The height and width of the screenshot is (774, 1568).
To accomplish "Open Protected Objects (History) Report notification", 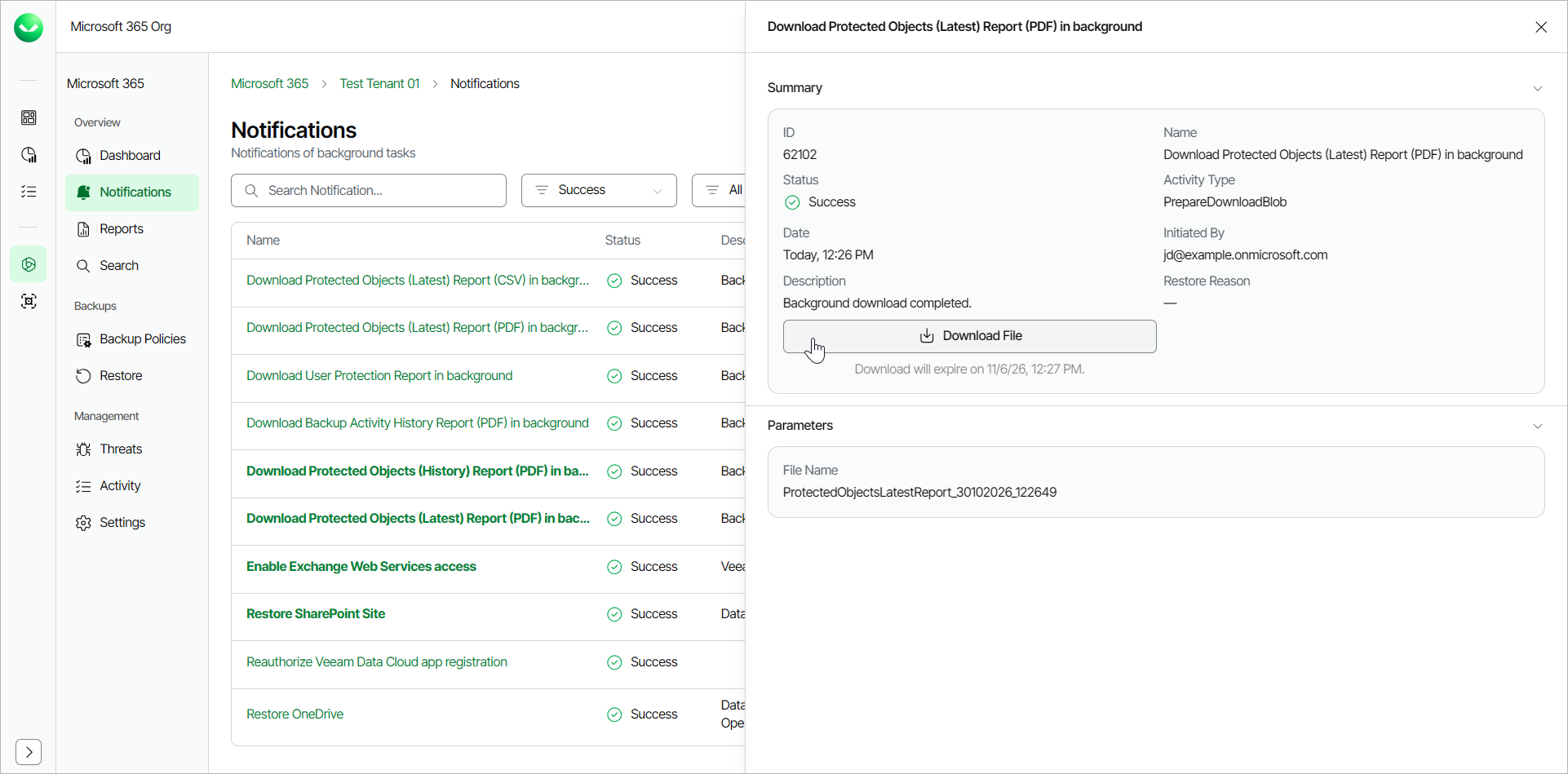I will tap(418, 471).
